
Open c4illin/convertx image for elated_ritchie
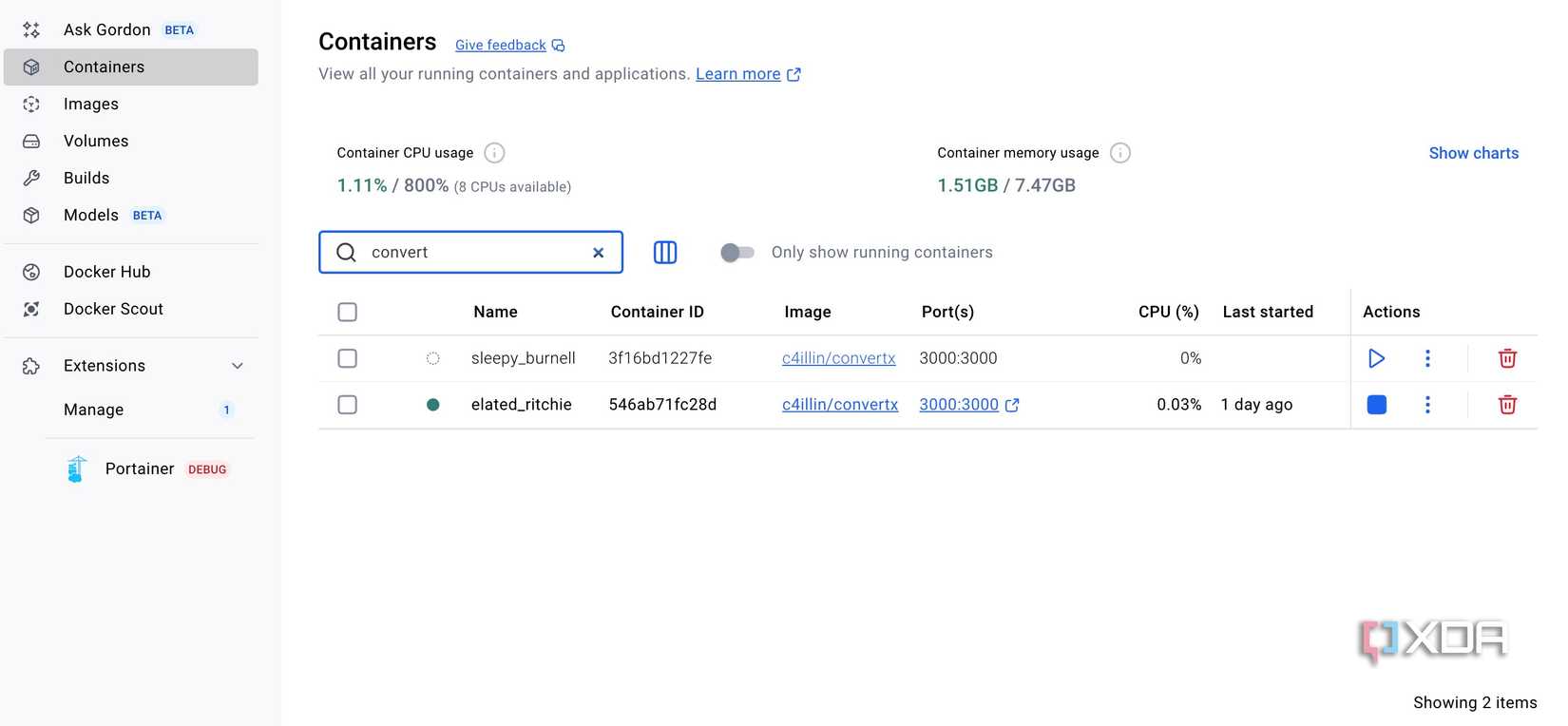(840, 405)
